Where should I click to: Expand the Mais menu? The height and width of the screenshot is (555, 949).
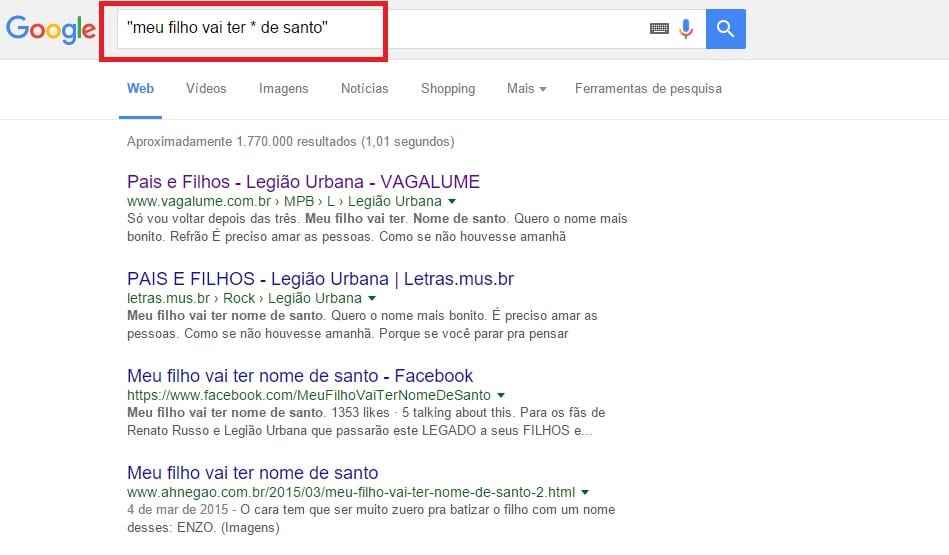[x=527, y=88]
